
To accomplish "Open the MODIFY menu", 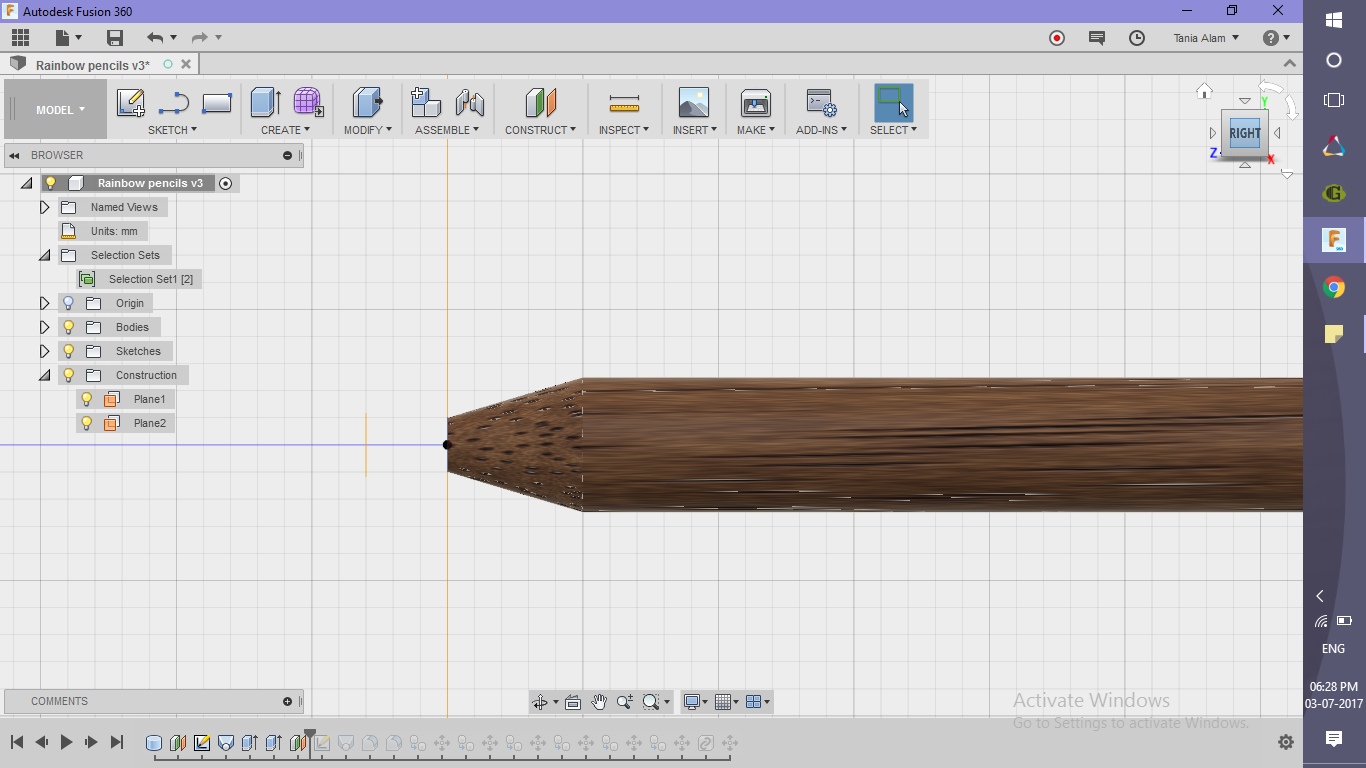I will click(368, 130).
